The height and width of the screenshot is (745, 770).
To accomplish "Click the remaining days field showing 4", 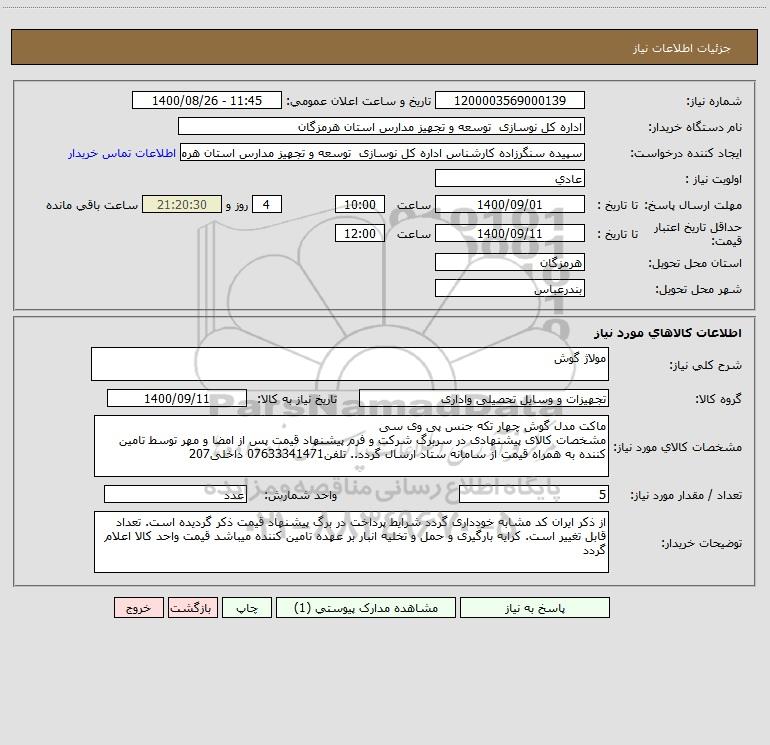I will click(x=267, y=204).
